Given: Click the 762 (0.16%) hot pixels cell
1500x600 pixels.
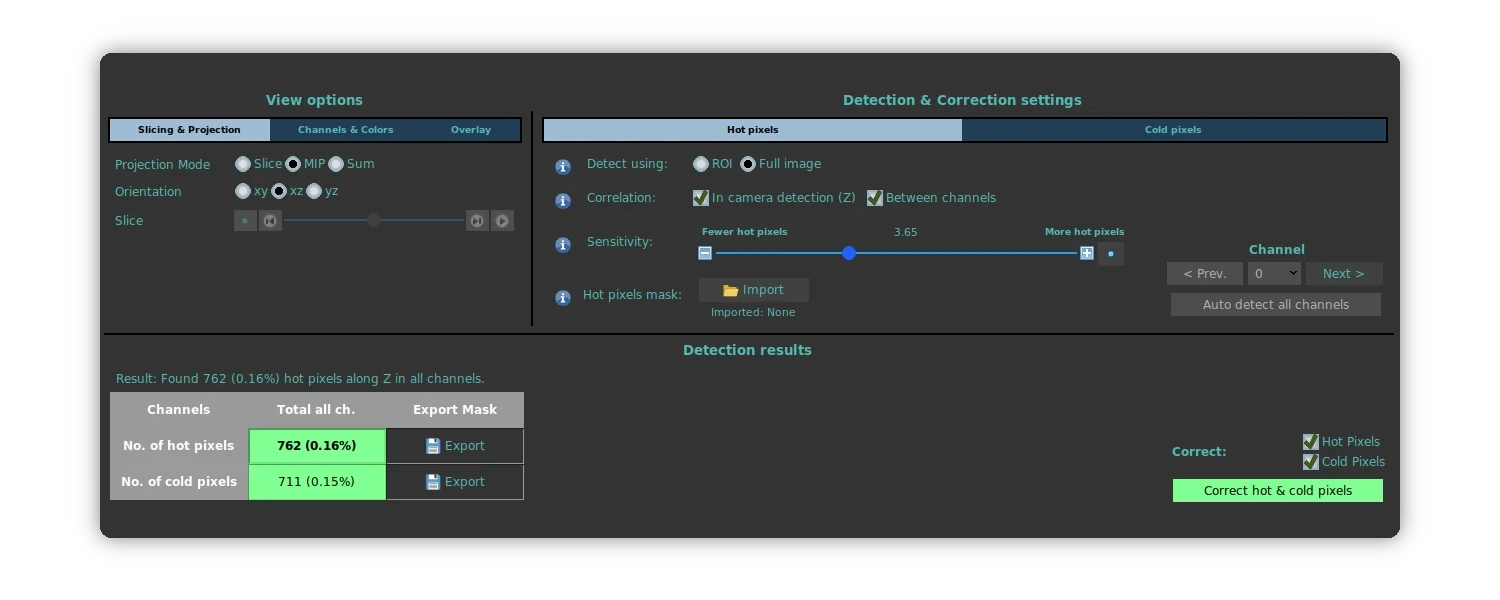Looking at the screenshot, I should click(x=317, y=446).
